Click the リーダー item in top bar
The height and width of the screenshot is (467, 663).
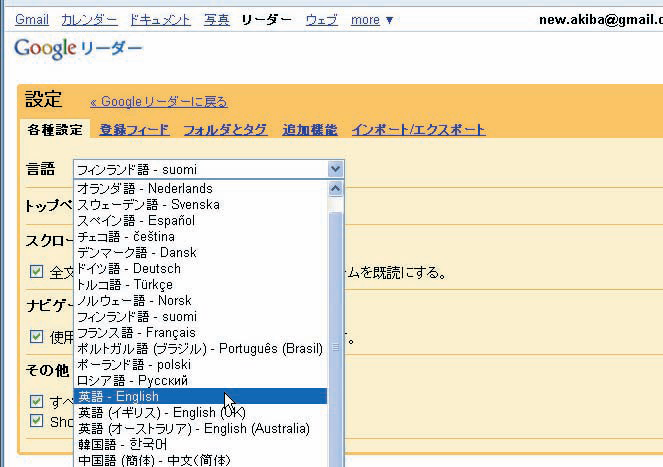click(267, 19)
